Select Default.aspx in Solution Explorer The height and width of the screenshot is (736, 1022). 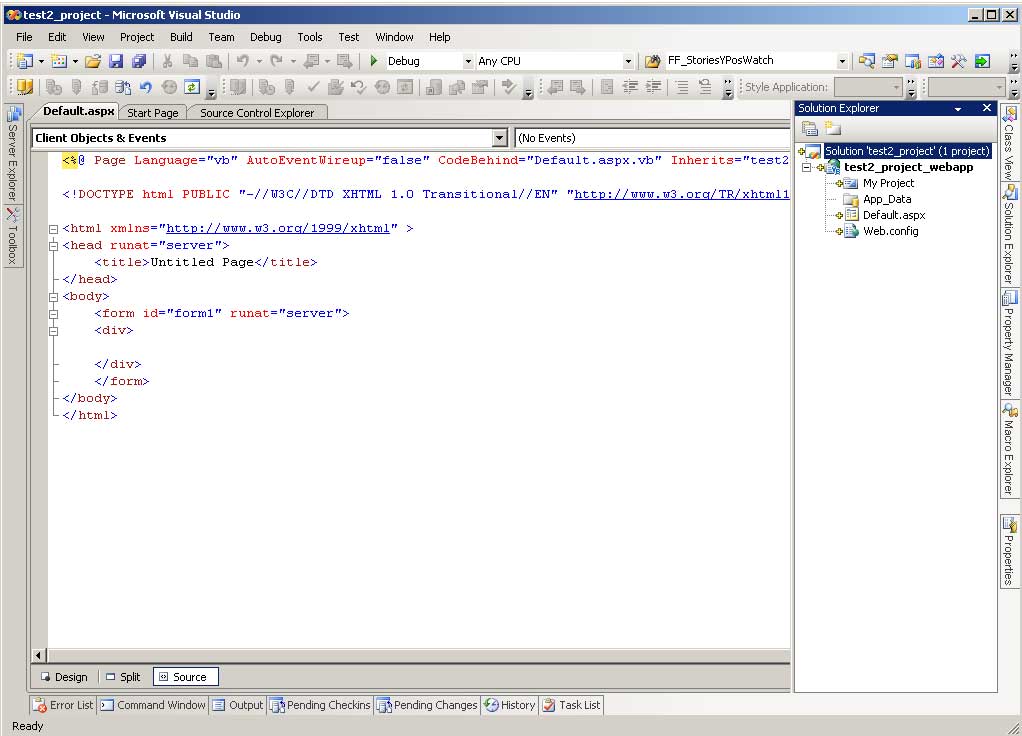(894, 215)
